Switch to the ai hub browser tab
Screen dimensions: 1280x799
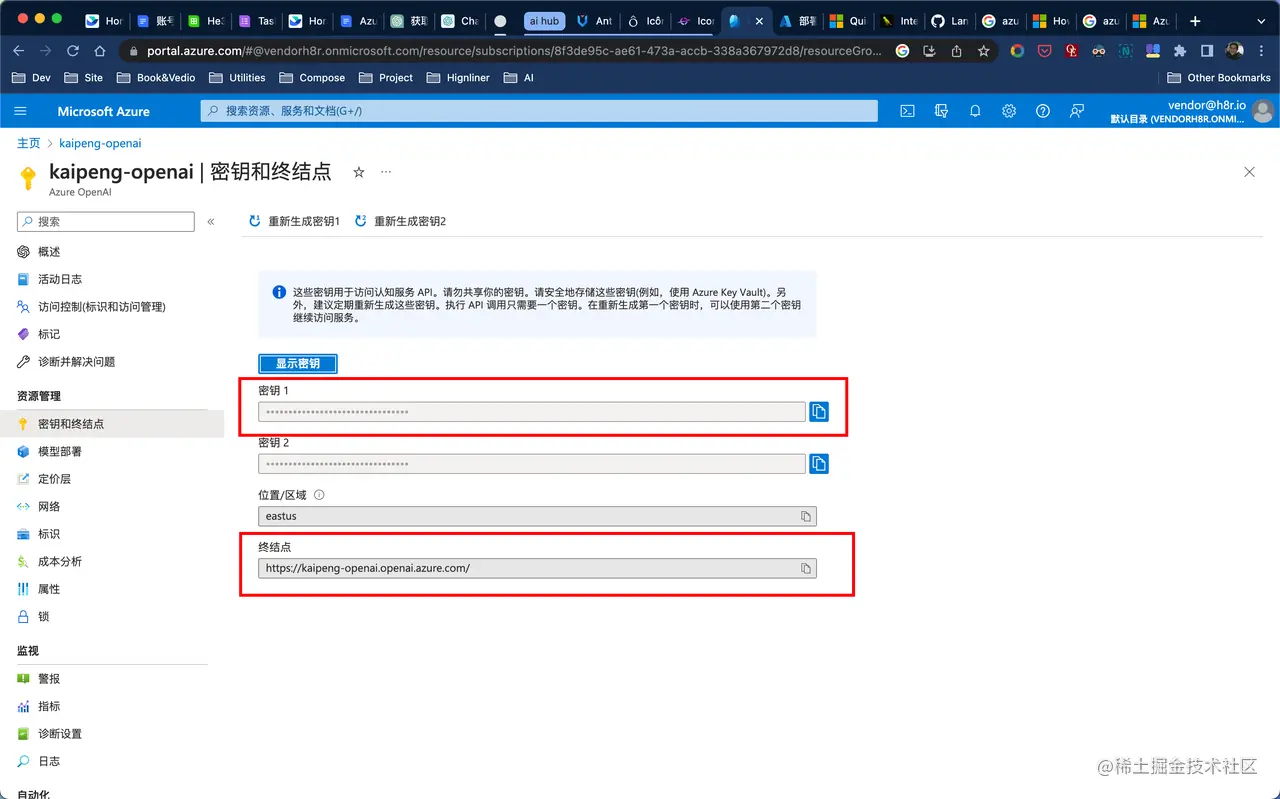point(544,21)
